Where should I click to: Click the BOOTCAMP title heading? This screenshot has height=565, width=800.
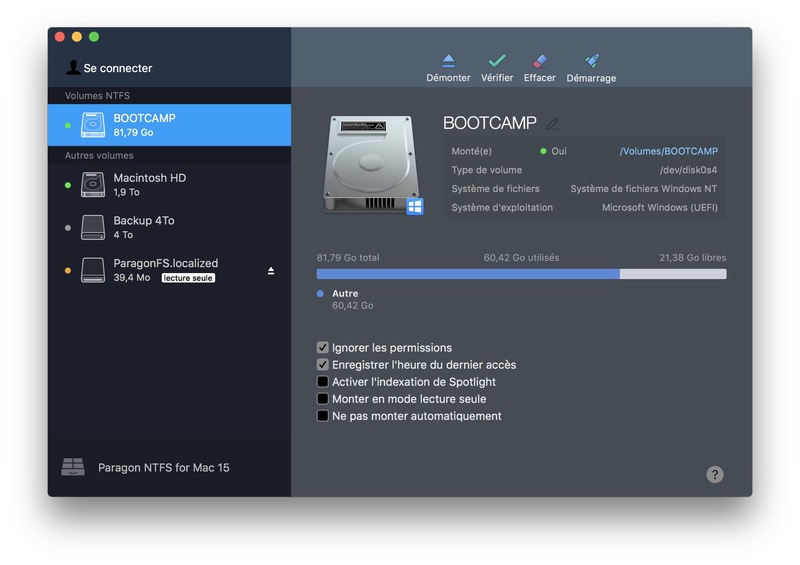tap(490, 123)
